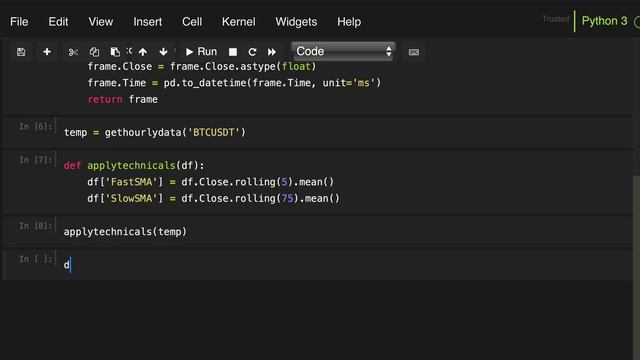Click the In [7] cell prompt
The height and width of the screenshot is (360, 640).
pyautogui.click(x=36, y=160)
